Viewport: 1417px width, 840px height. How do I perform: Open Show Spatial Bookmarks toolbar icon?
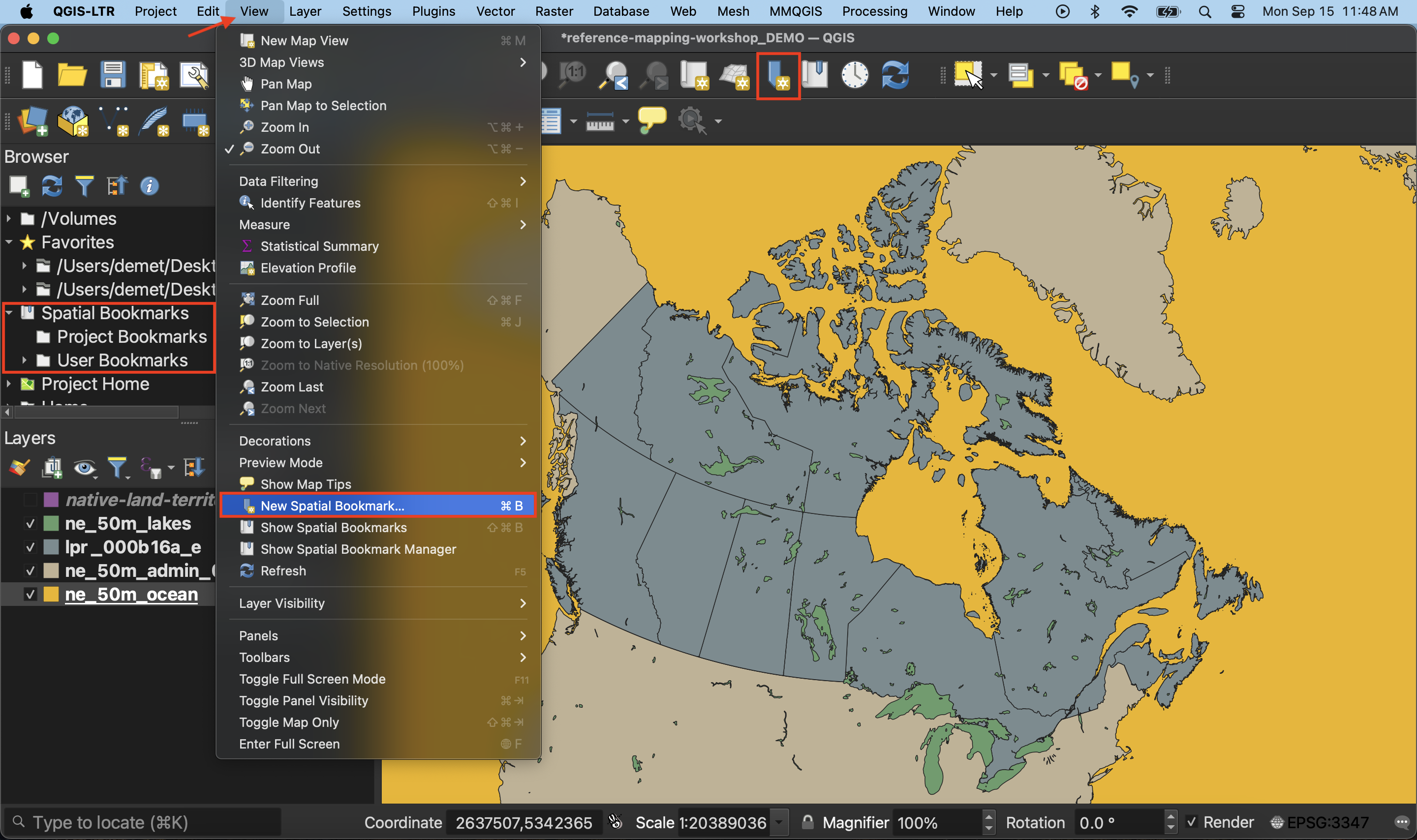pyautogui.click(x=815, y=75)
